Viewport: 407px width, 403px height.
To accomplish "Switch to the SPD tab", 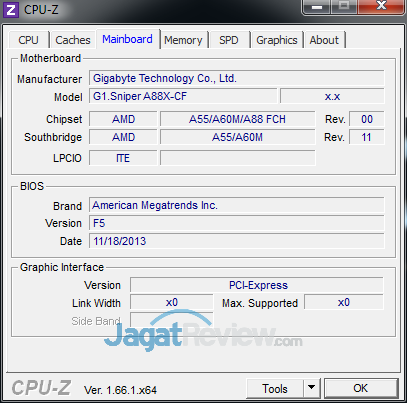I will (229, 40).
